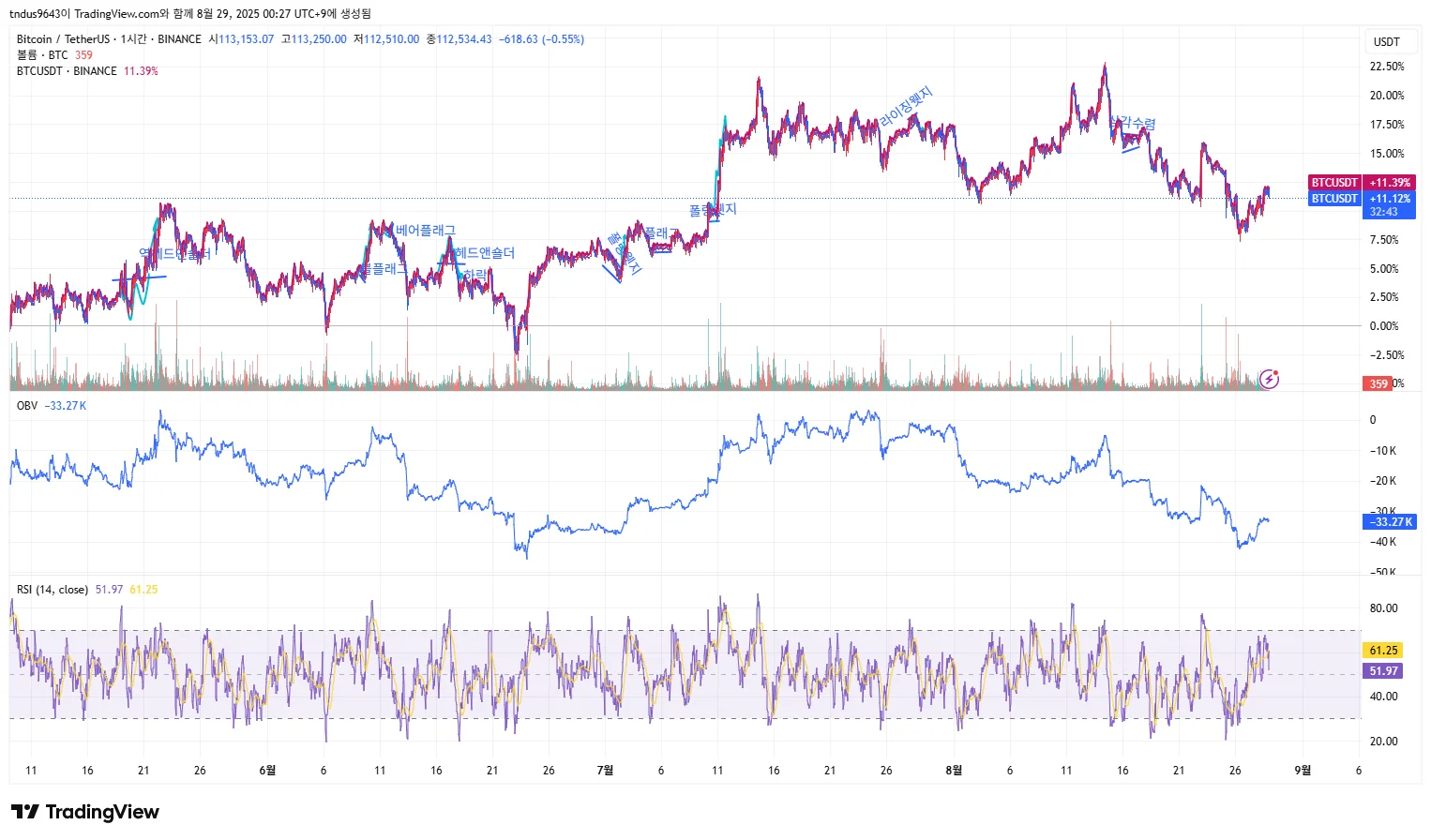This screenshot has height=840, width=1431.
Task: Click the blue −33.27K OBV axis label
Action: tap(1390, 522)
